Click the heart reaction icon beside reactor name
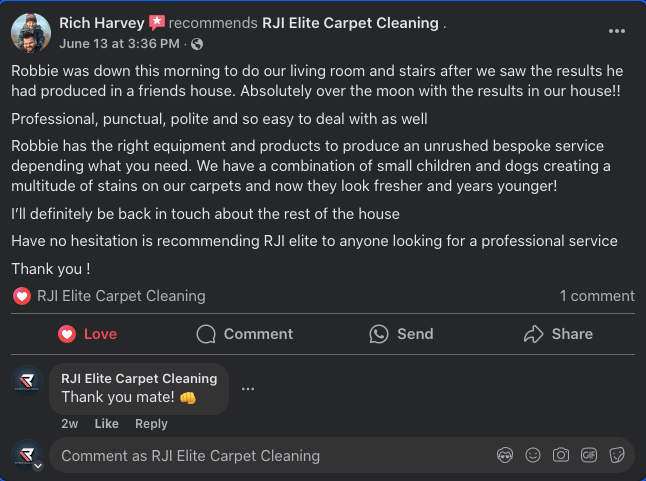 (x=22, y=296)
